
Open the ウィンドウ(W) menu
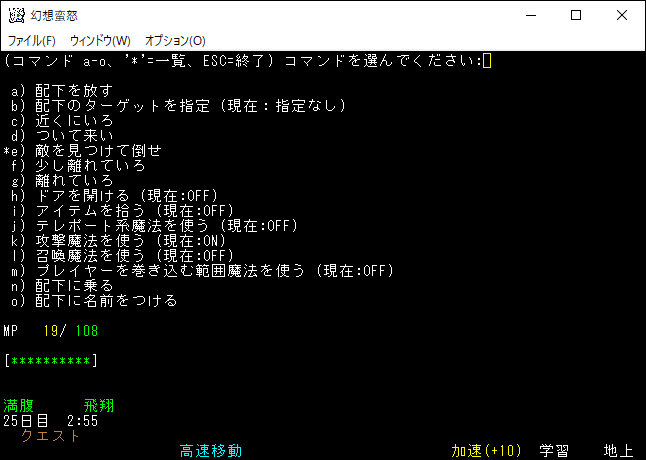pyautogui.click(x=100, y=41)
